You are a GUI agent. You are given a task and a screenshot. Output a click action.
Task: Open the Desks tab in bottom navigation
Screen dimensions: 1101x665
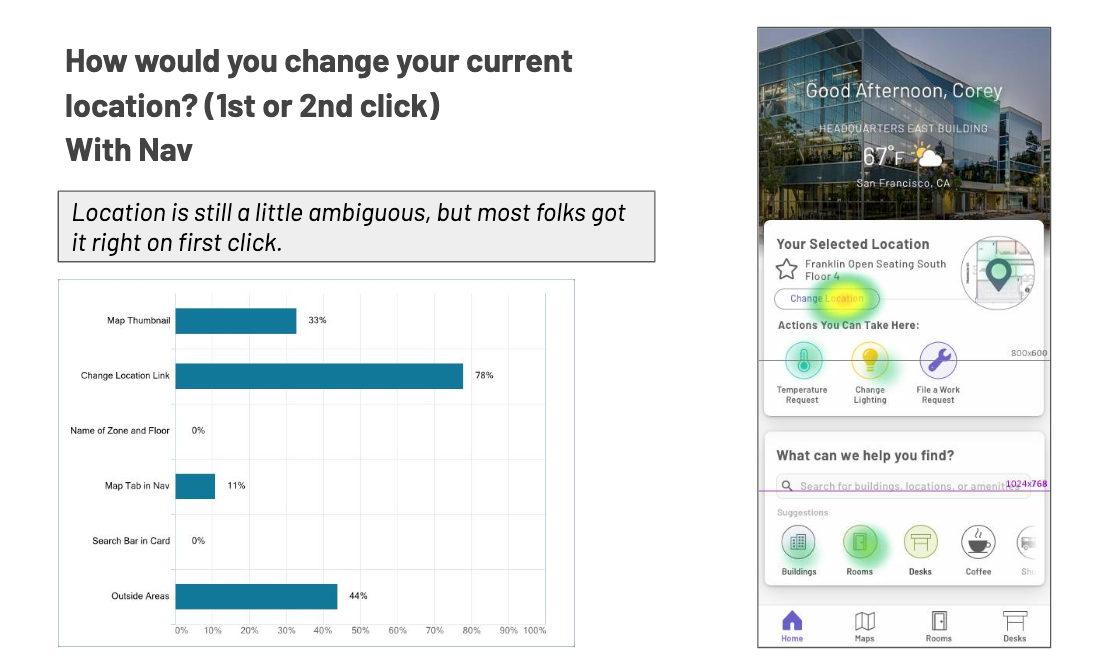coord(1014,625)
